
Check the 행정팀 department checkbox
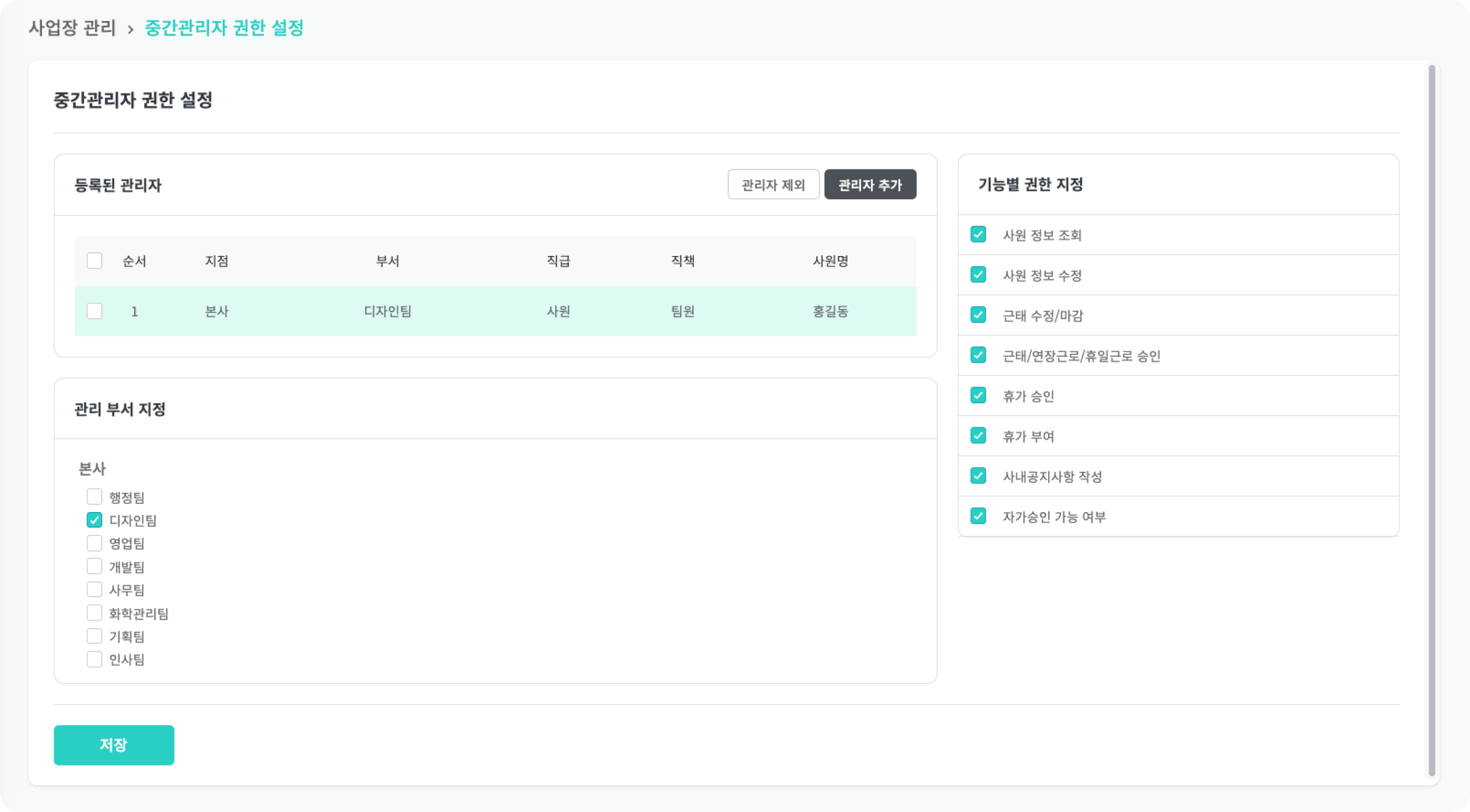pos(94,497)
